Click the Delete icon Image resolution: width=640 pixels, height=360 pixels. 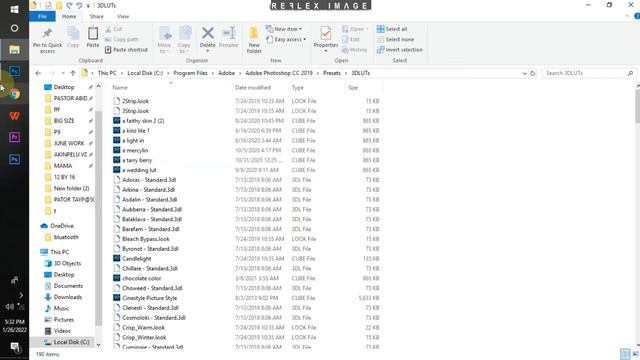208,33
